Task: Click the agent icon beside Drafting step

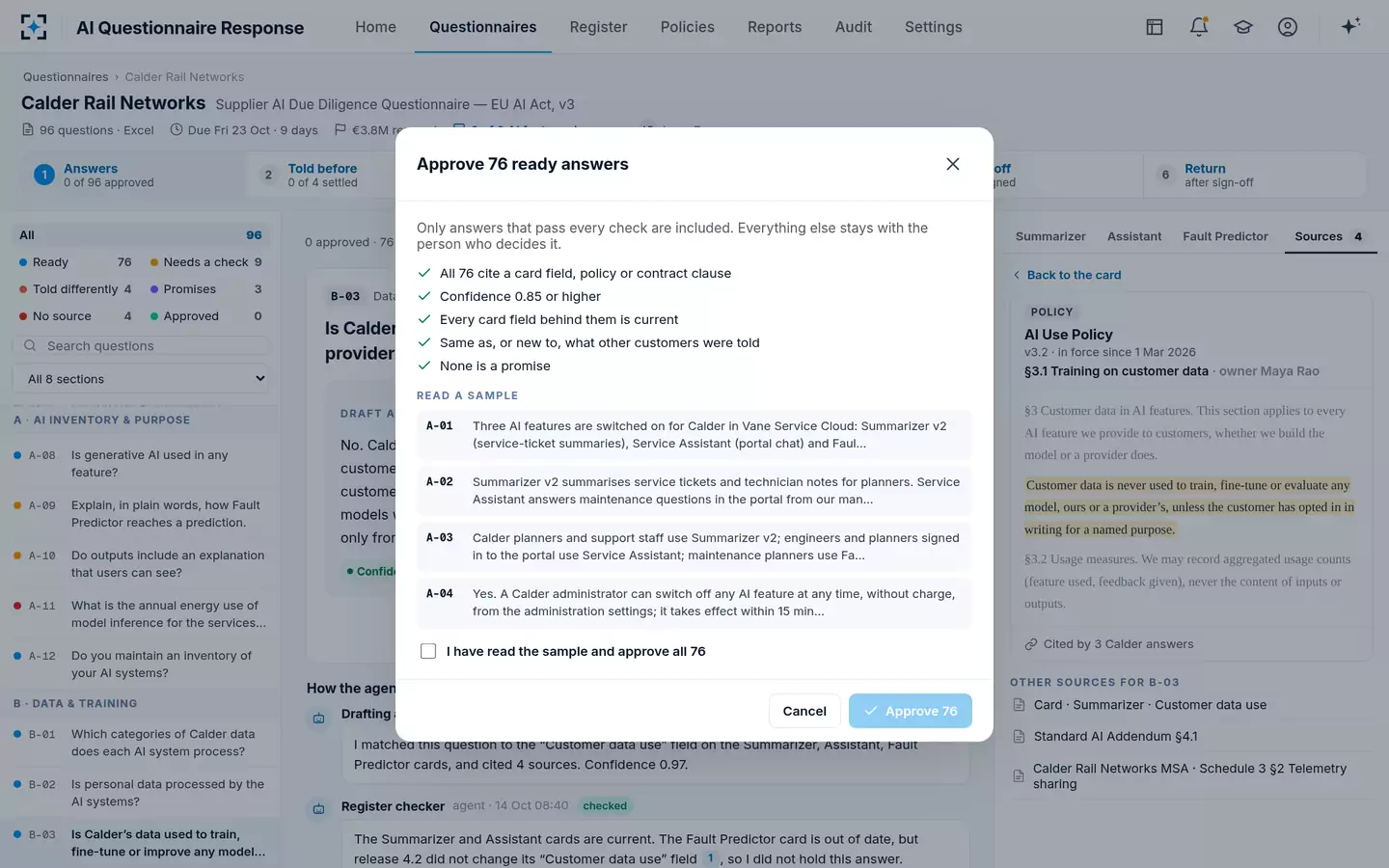Action: 319,718
